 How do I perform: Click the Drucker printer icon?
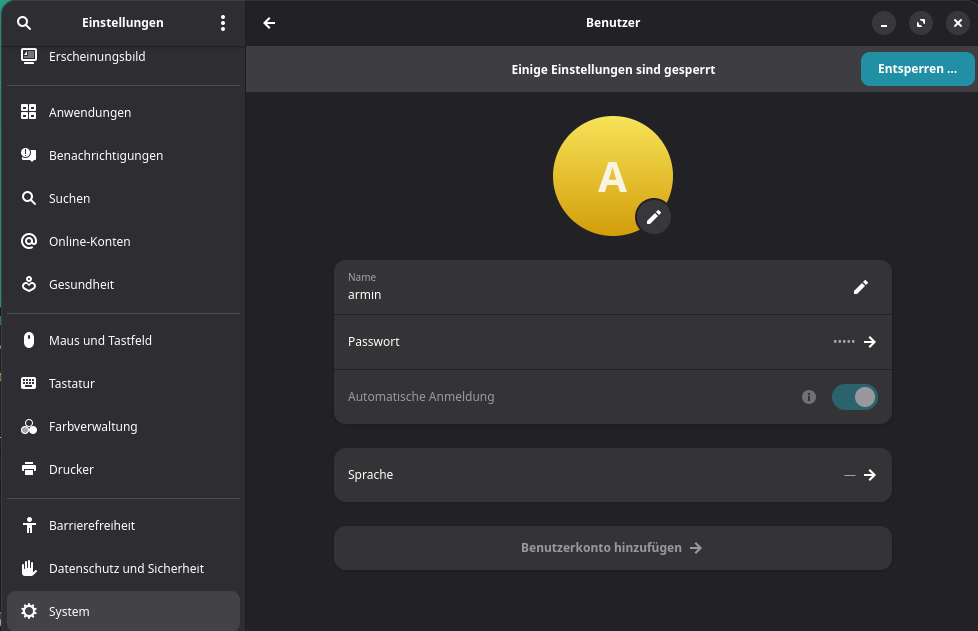click(x=29, y=469)
